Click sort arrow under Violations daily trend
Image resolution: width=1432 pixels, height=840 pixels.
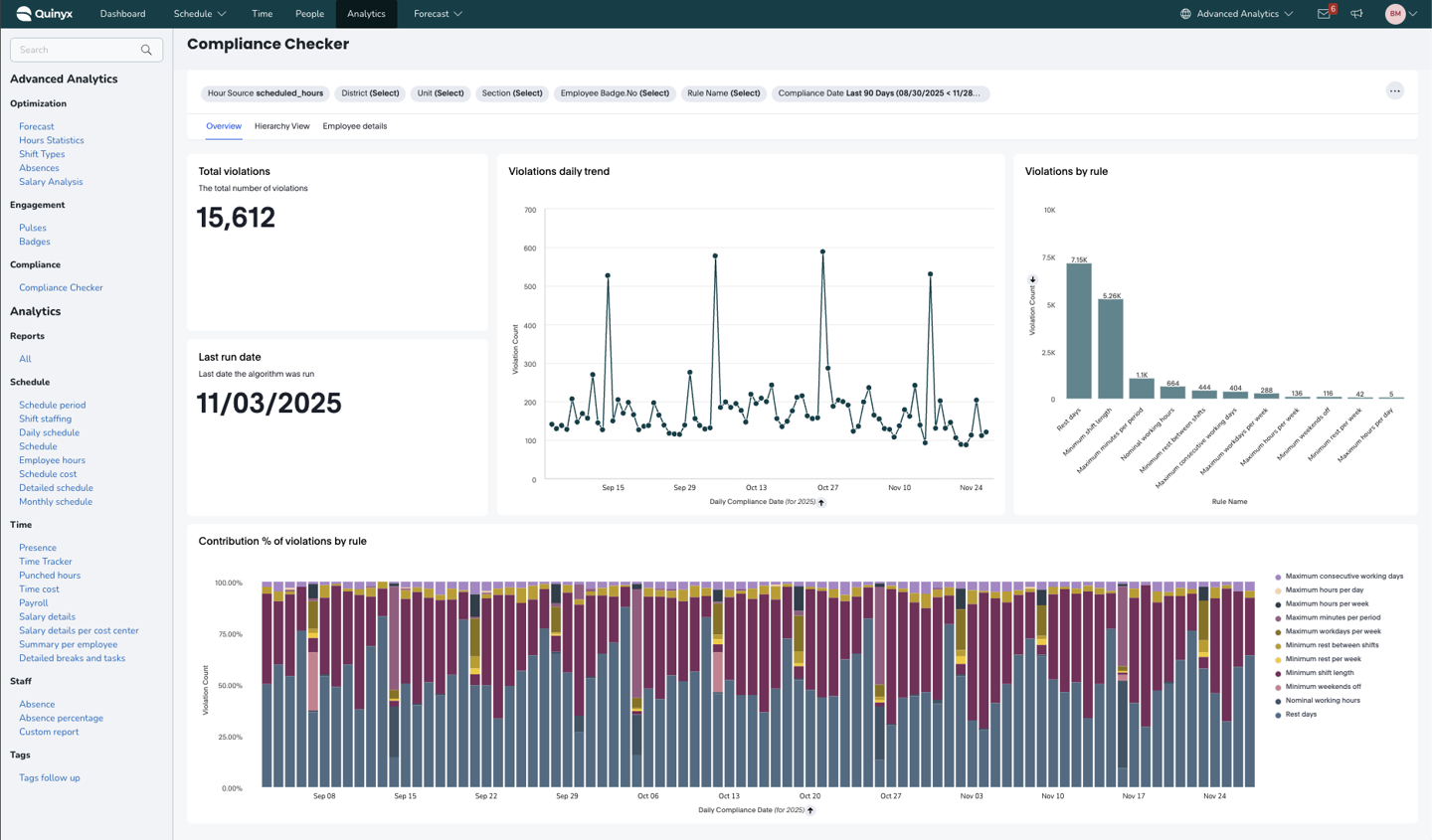[821, 502]
